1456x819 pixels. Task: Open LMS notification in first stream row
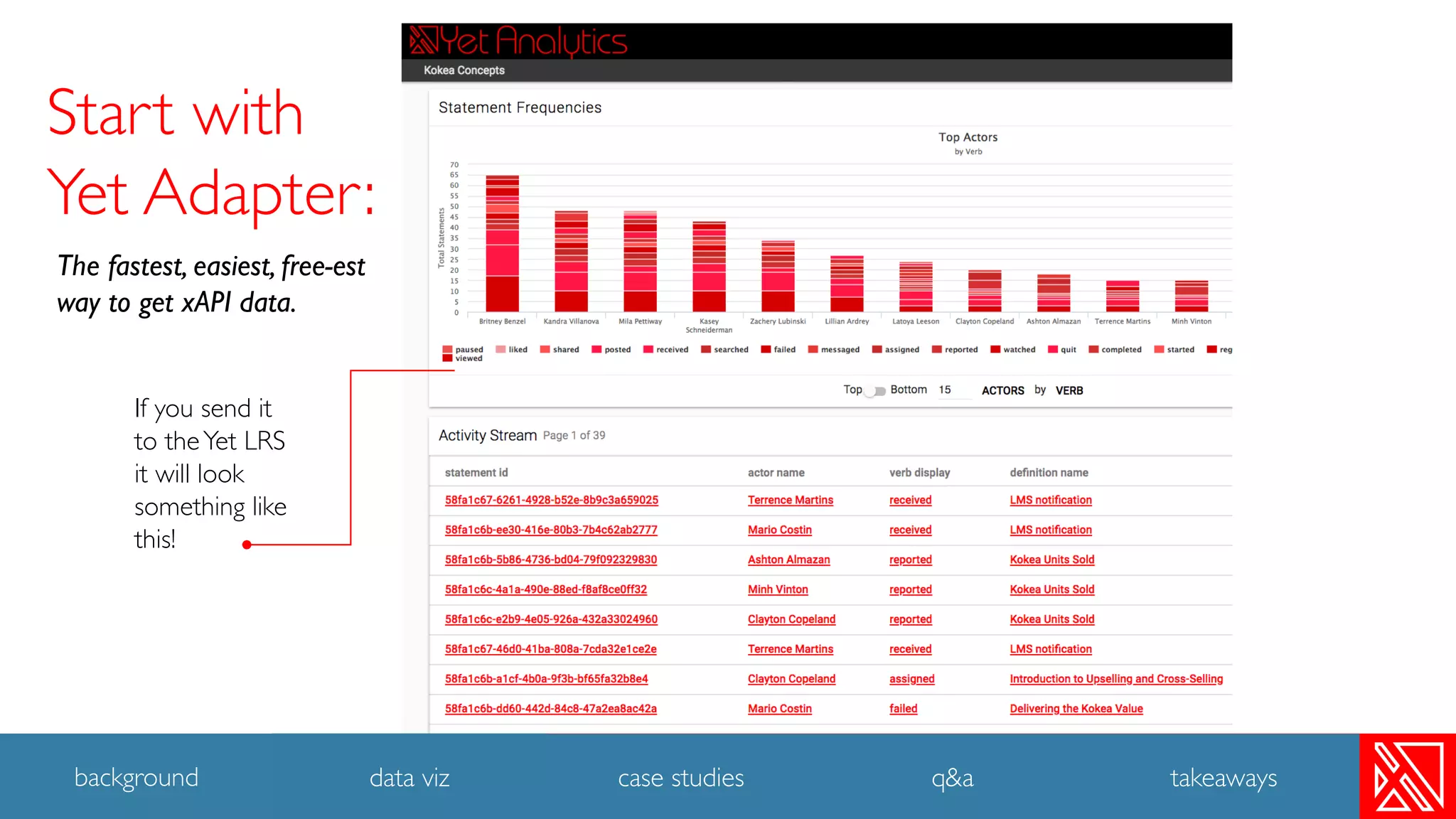click(1051, 500)
